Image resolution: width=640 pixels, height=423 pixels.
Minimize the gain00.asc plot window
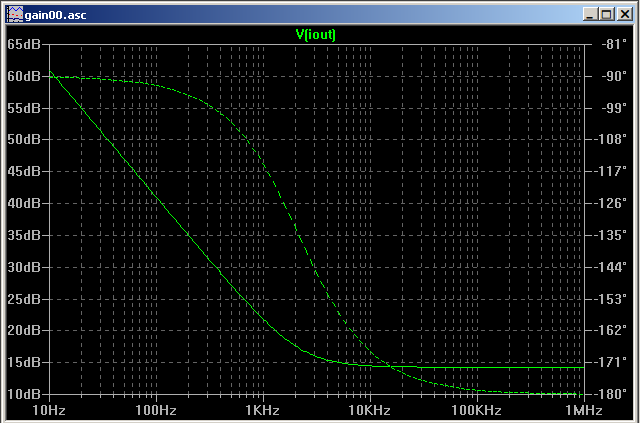point(590,15)
